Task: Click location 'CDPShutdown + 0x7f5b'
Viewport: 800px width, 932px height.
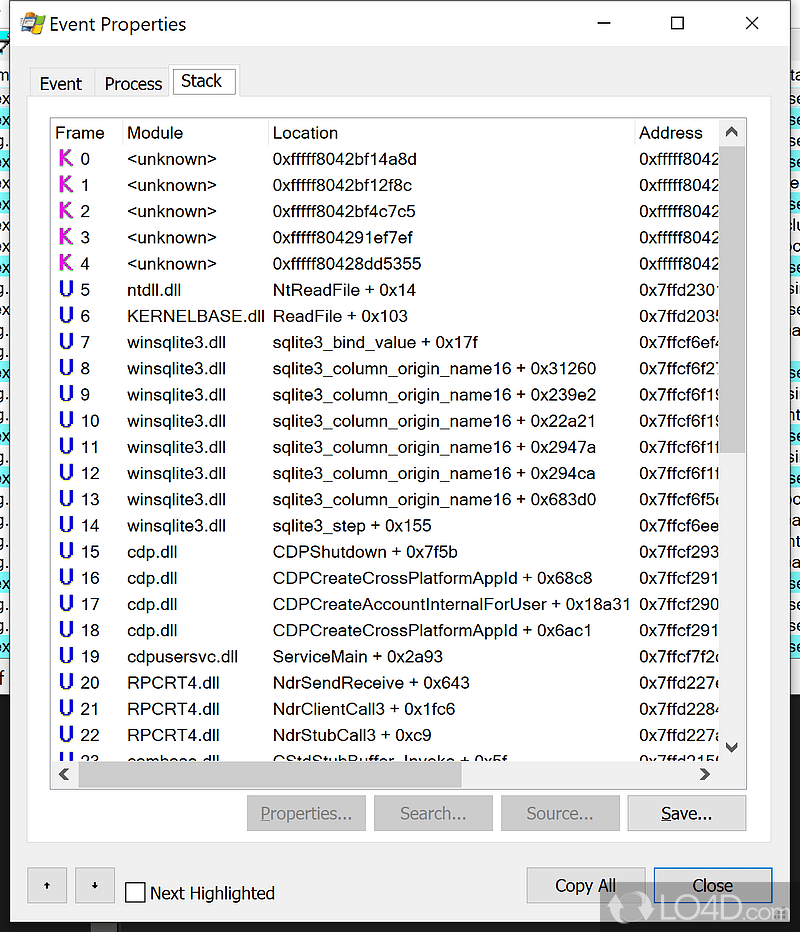Action: coord(365,552)
